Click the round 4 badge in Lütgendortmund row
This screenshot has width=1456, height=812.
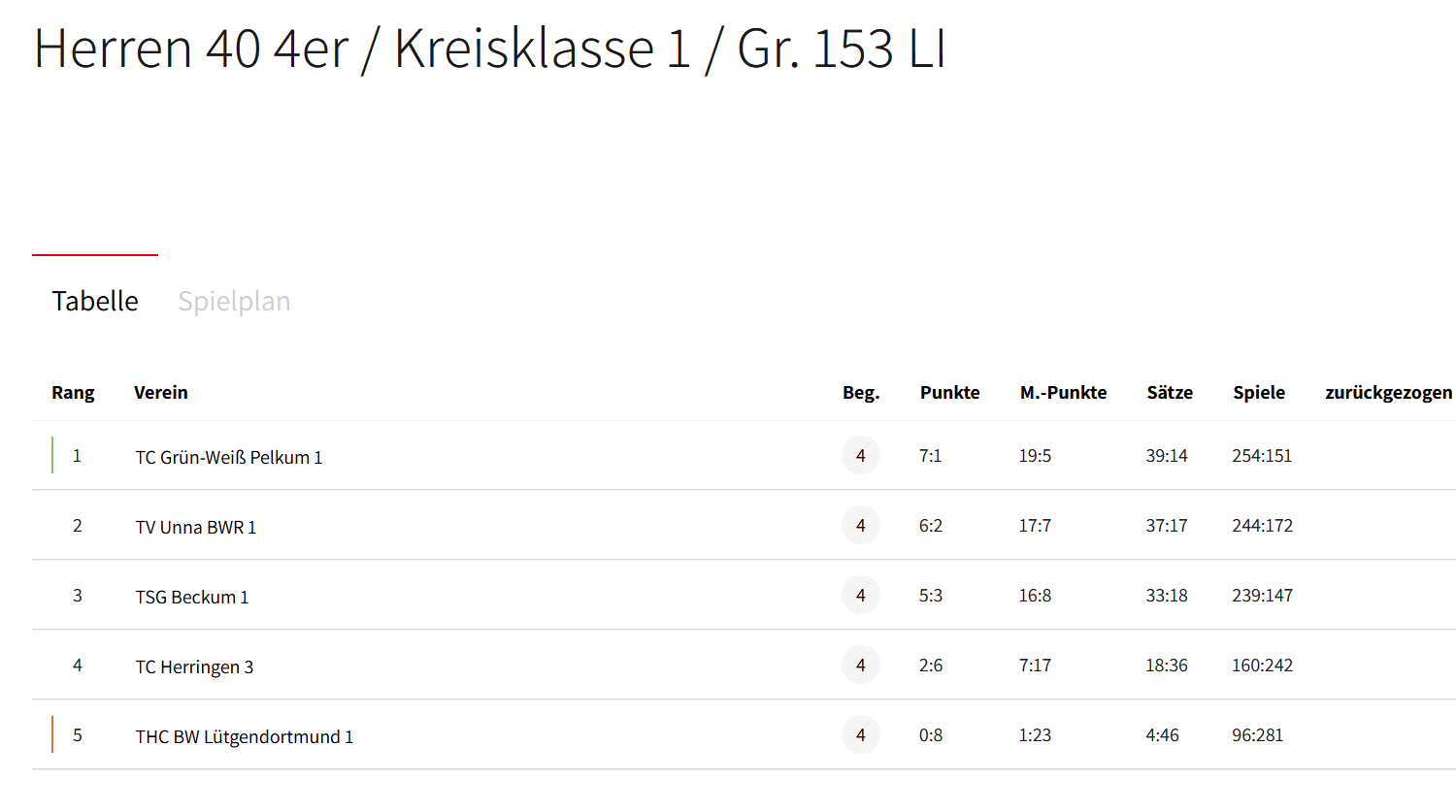[860, 734]
